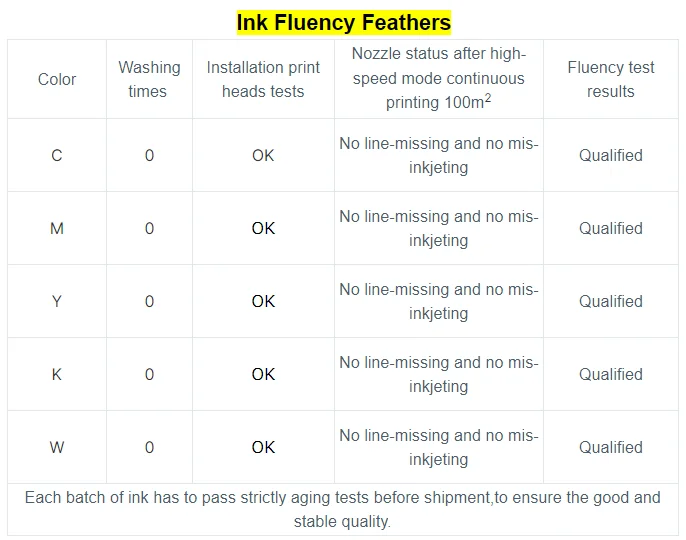The image size is (686, 540).
Task: Click the 'Ink Fluency Feathers' highlighted title
Action: coord(343,22)
